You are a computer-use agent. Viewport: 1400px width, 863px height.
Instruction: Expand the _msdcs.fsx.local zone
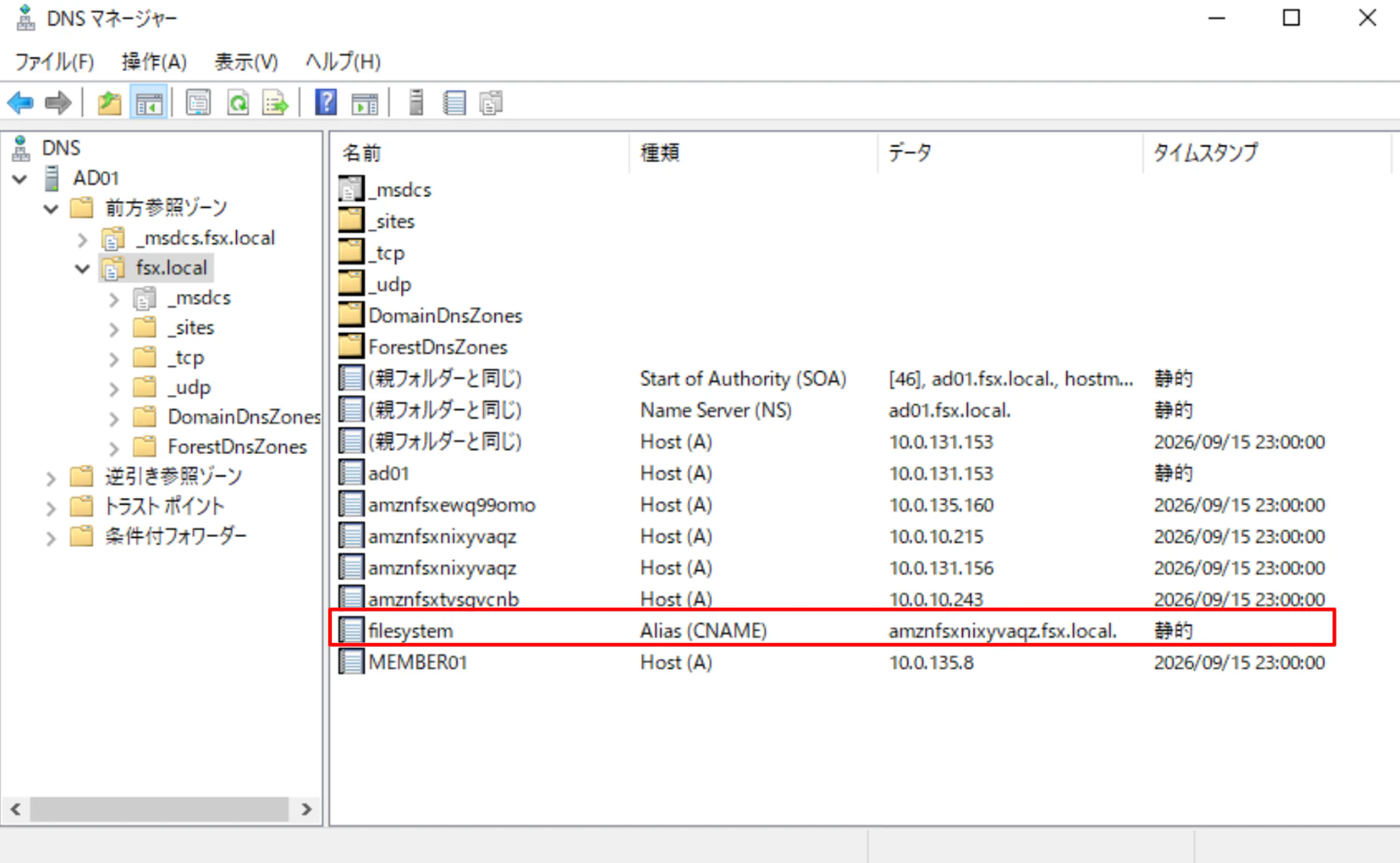pyautogui.click(x=83, y=239)
